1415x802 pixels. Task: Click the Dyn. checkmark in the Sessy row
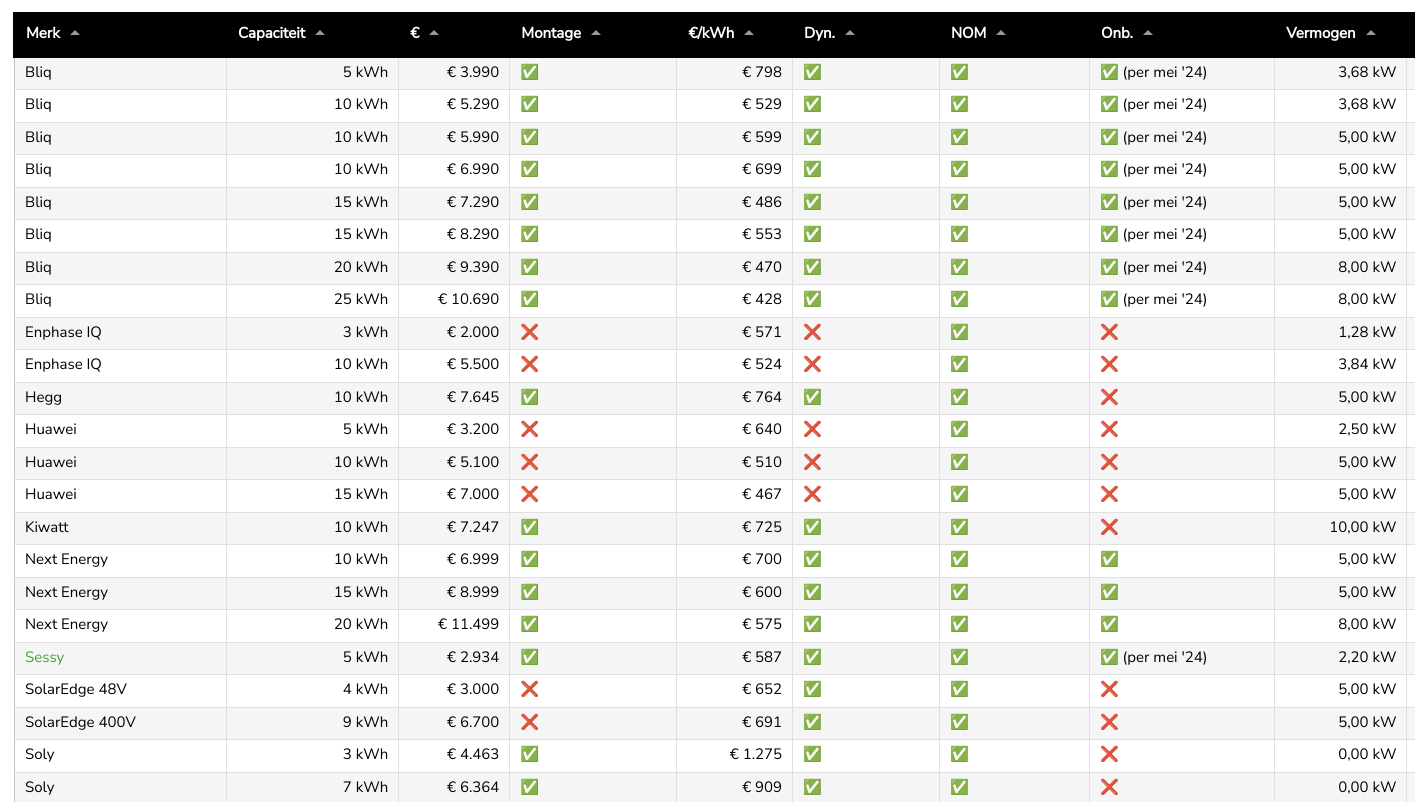tap(812, 657)
